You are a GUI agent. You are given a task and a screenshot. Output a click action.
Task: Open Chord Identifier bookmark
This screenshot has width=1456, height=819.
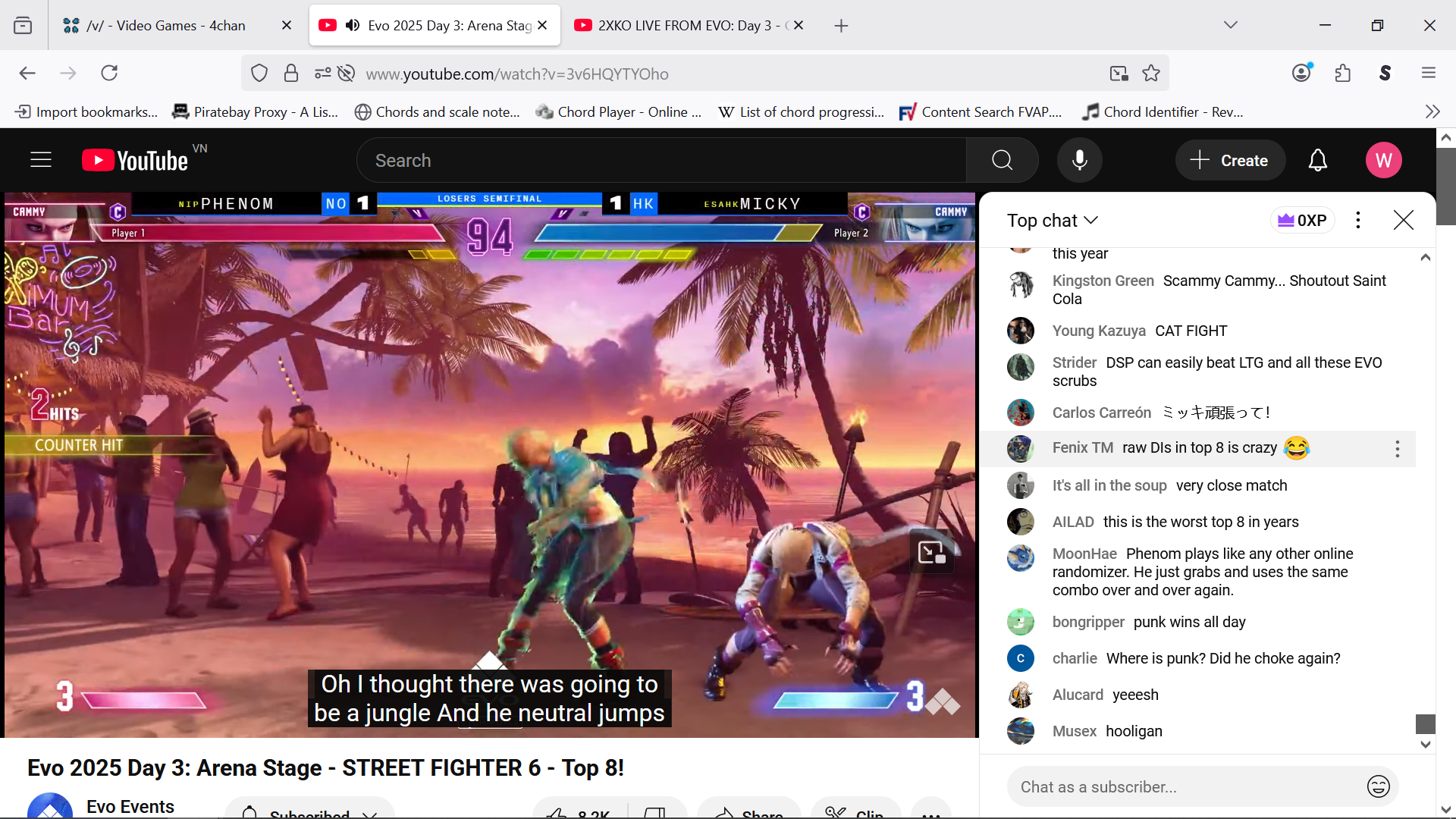(1163, 111)
